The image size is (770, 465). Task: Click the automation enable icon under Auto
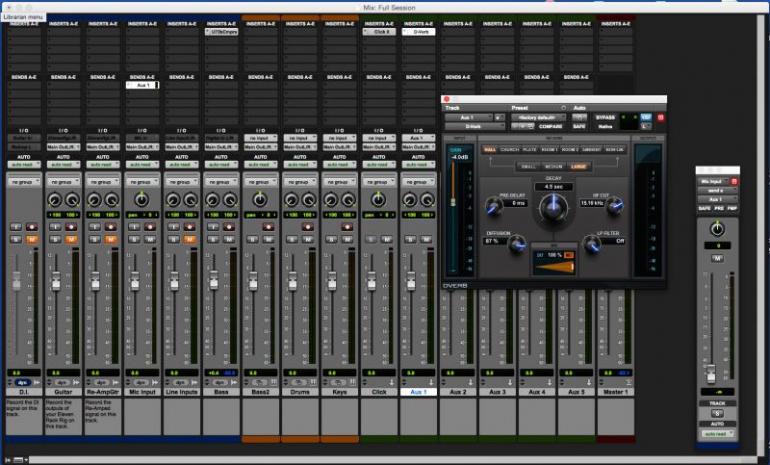point(579,117)
